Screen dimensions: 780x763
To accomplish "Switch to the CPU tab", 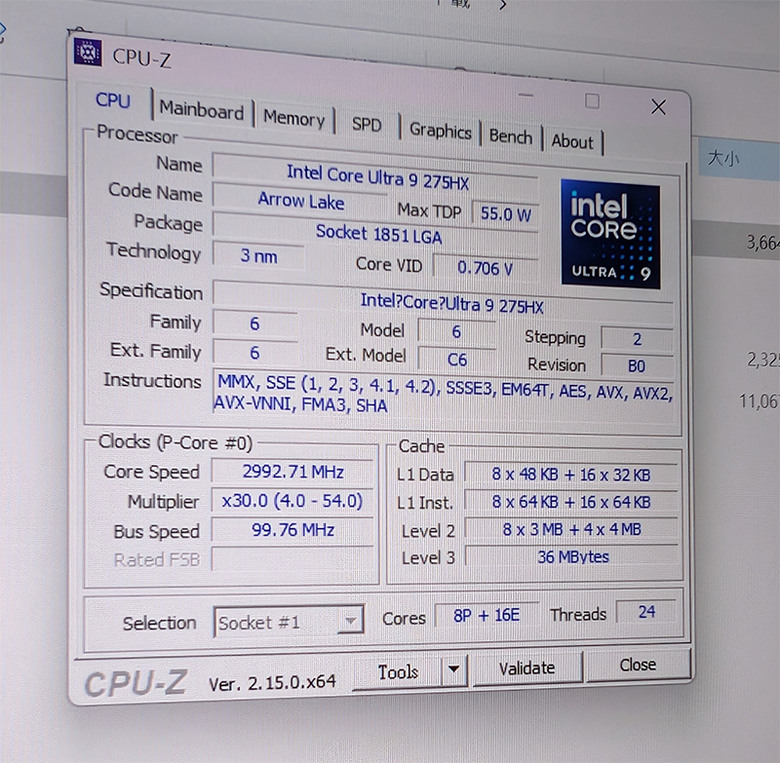I will [113, 100].
